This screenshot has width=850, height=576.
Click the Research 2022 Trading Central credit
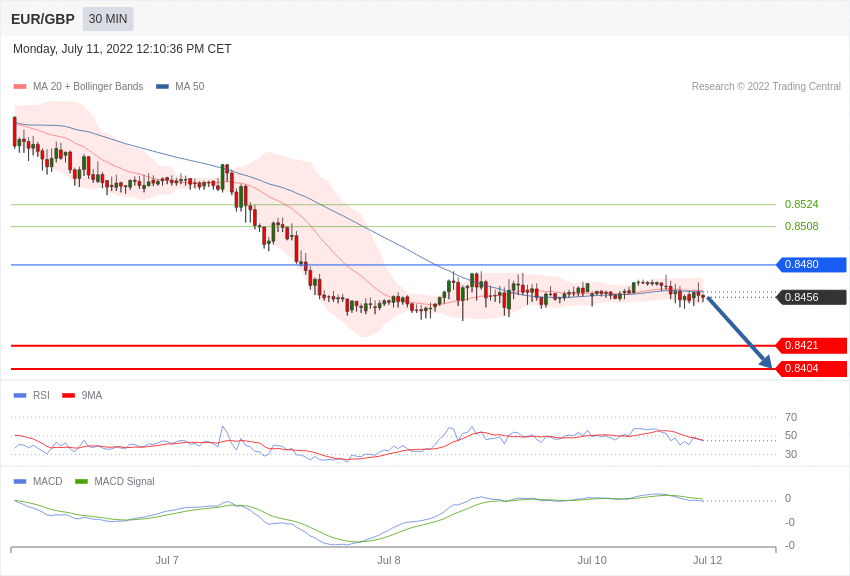pos(766,86)
